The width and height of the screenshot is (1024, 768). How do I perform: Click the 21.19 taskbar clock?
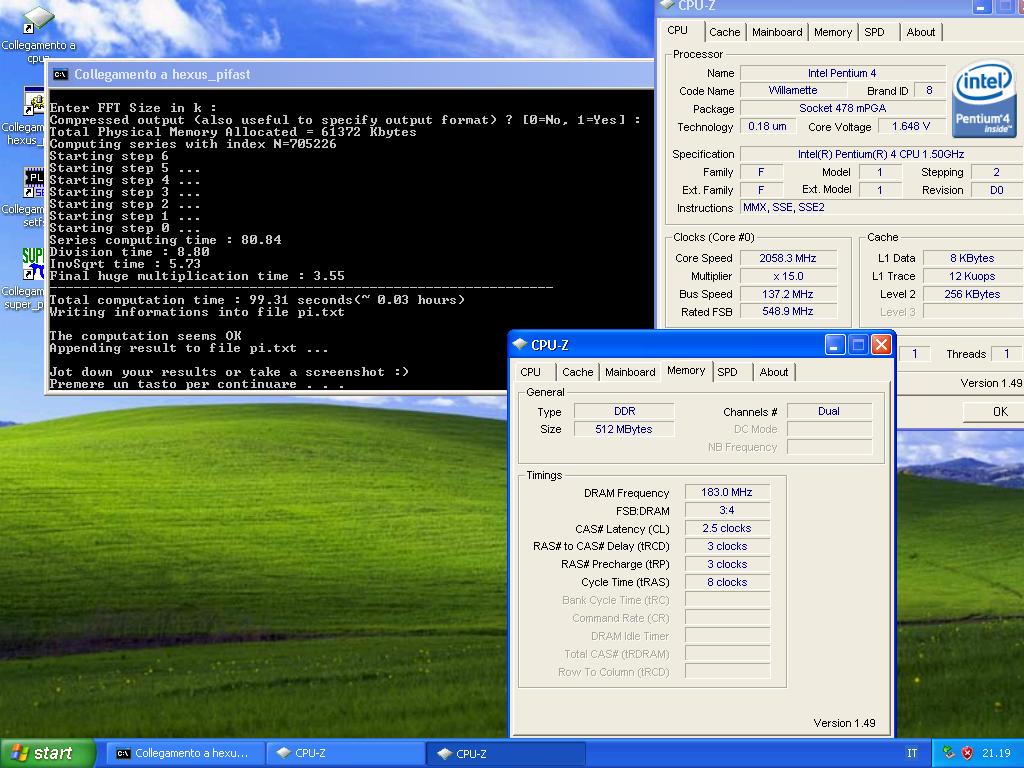996,753
